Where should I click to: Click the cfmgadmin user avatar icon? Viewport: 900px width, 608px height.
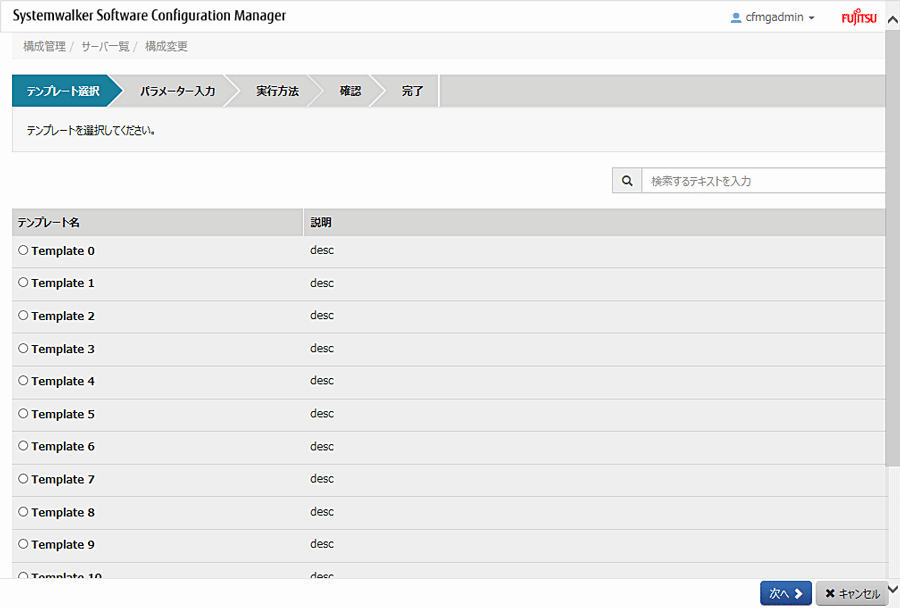pos(736,18)
